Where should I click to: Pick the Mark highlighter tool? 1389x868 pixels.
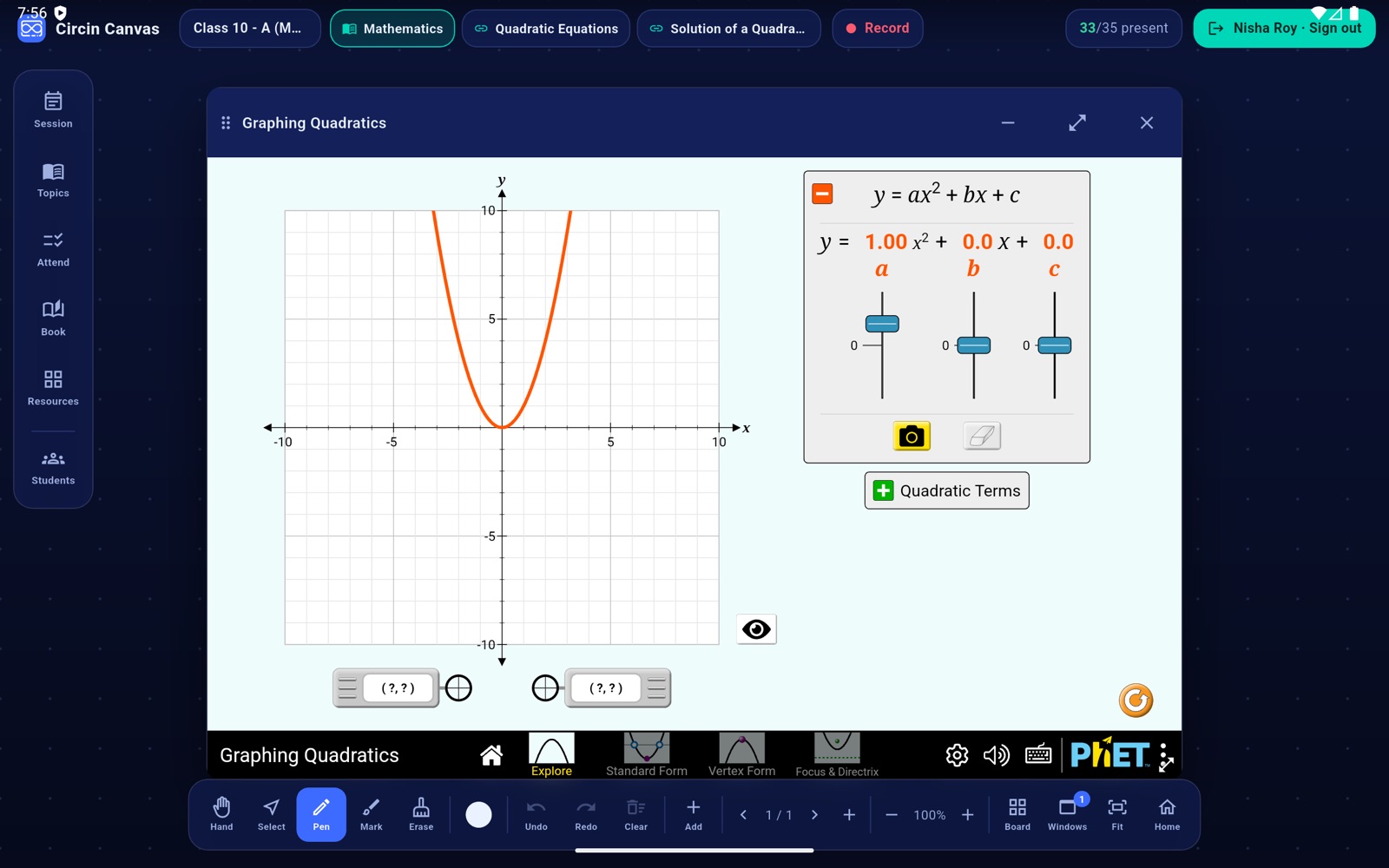[372, 814]
